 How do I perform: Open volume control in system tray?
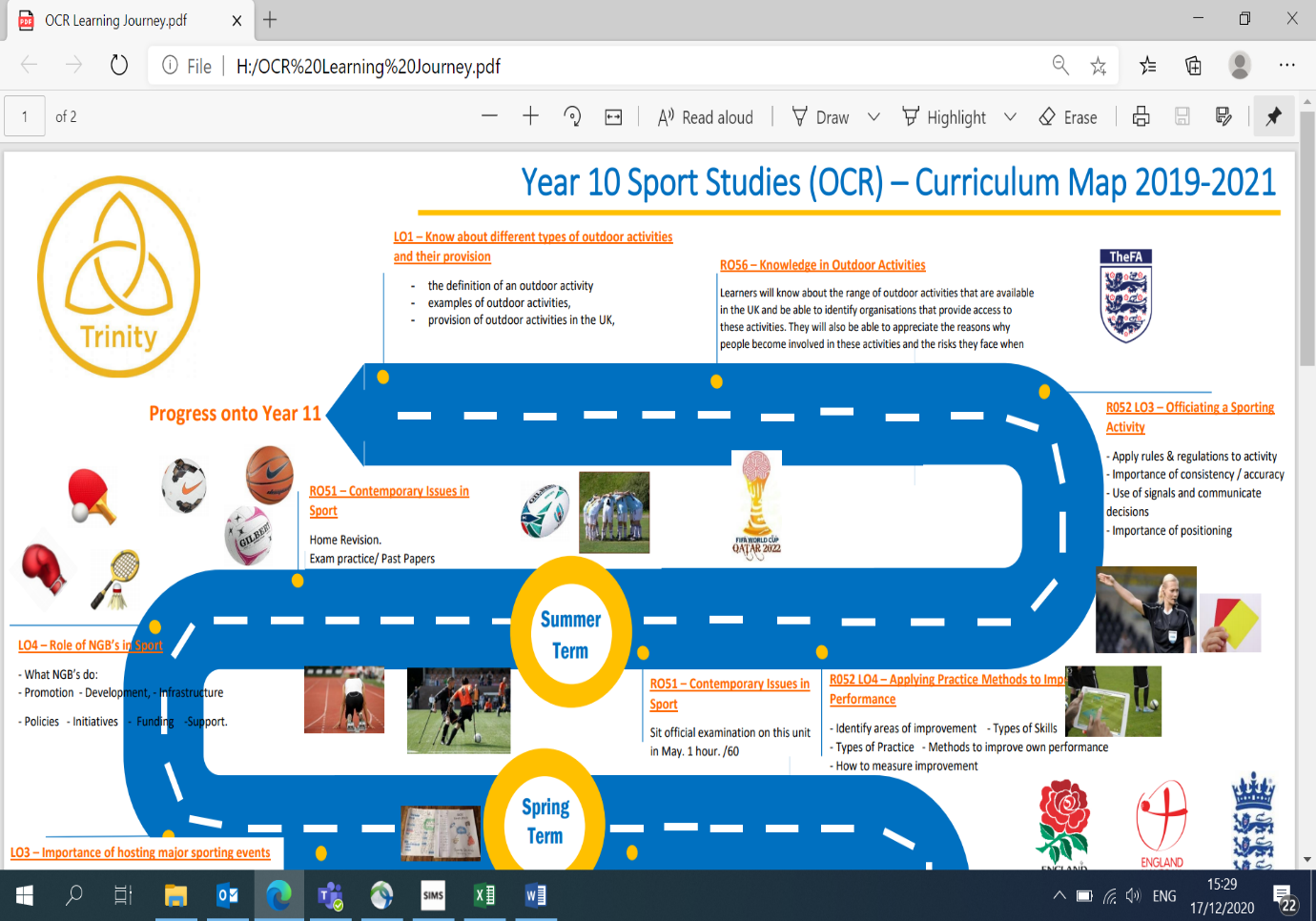point(1133,895)
